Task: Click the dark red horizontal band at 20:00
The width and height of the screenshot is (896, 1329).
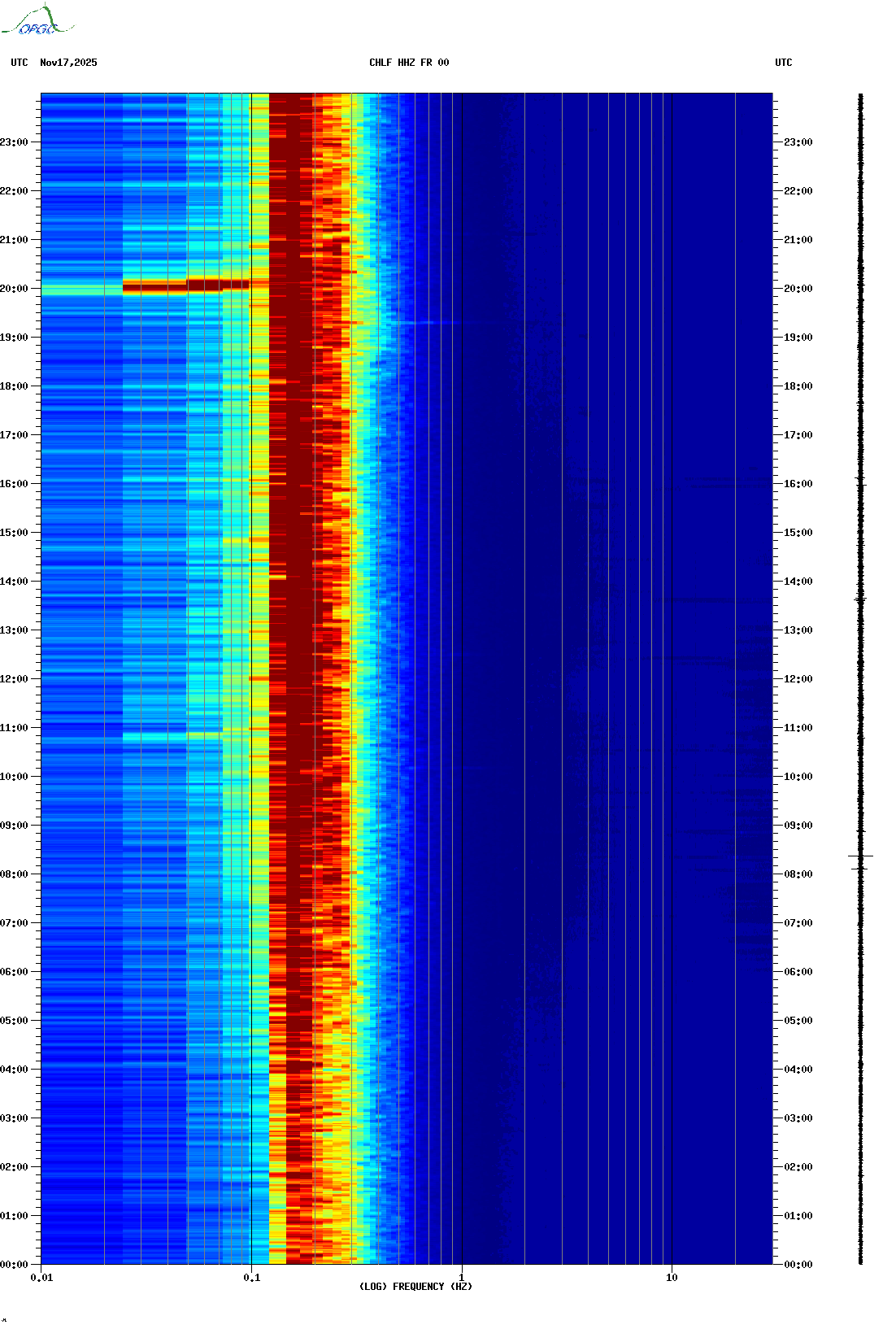Action: click(185, 285)
